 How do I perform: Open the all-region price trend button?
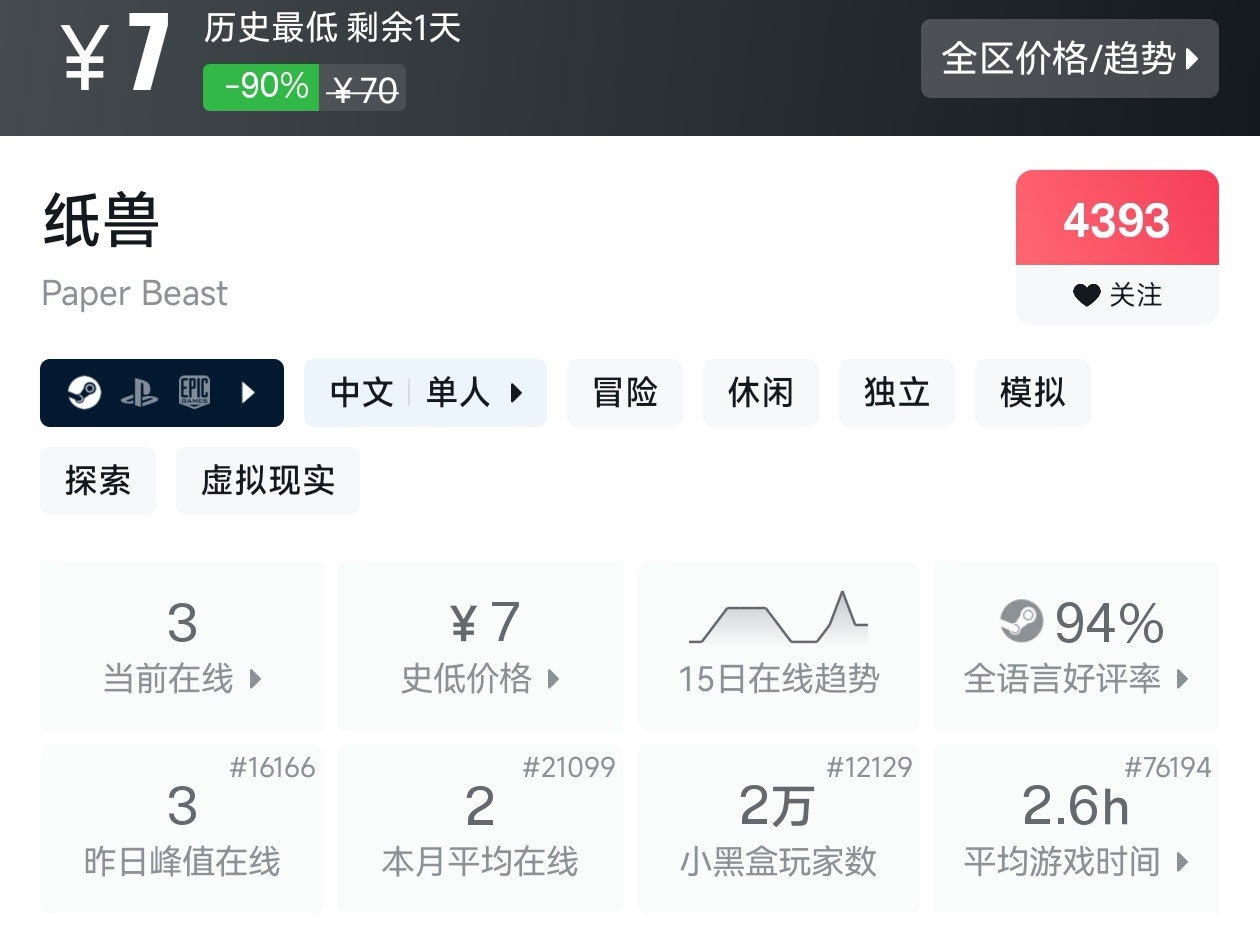[1069, 58]
